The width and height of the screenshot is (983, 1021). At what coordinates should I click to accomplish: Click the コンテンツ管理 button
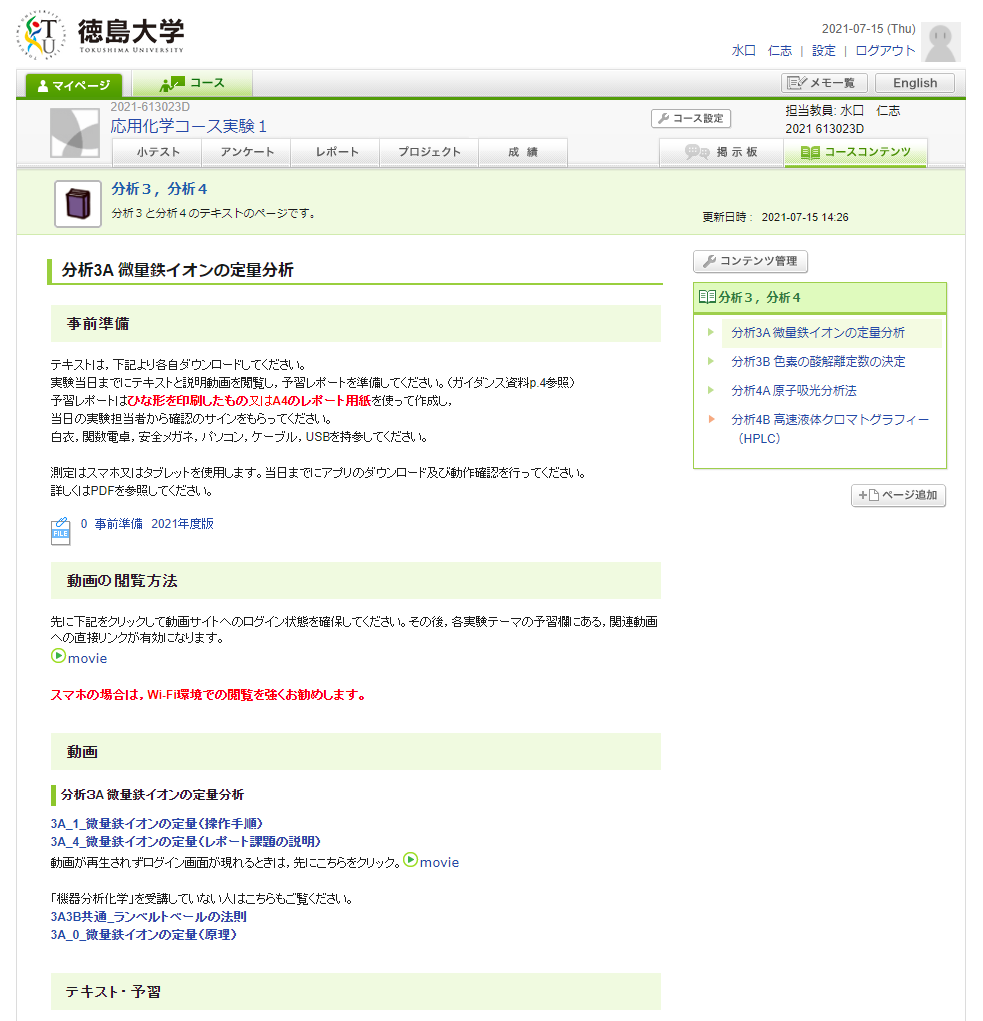750,262
